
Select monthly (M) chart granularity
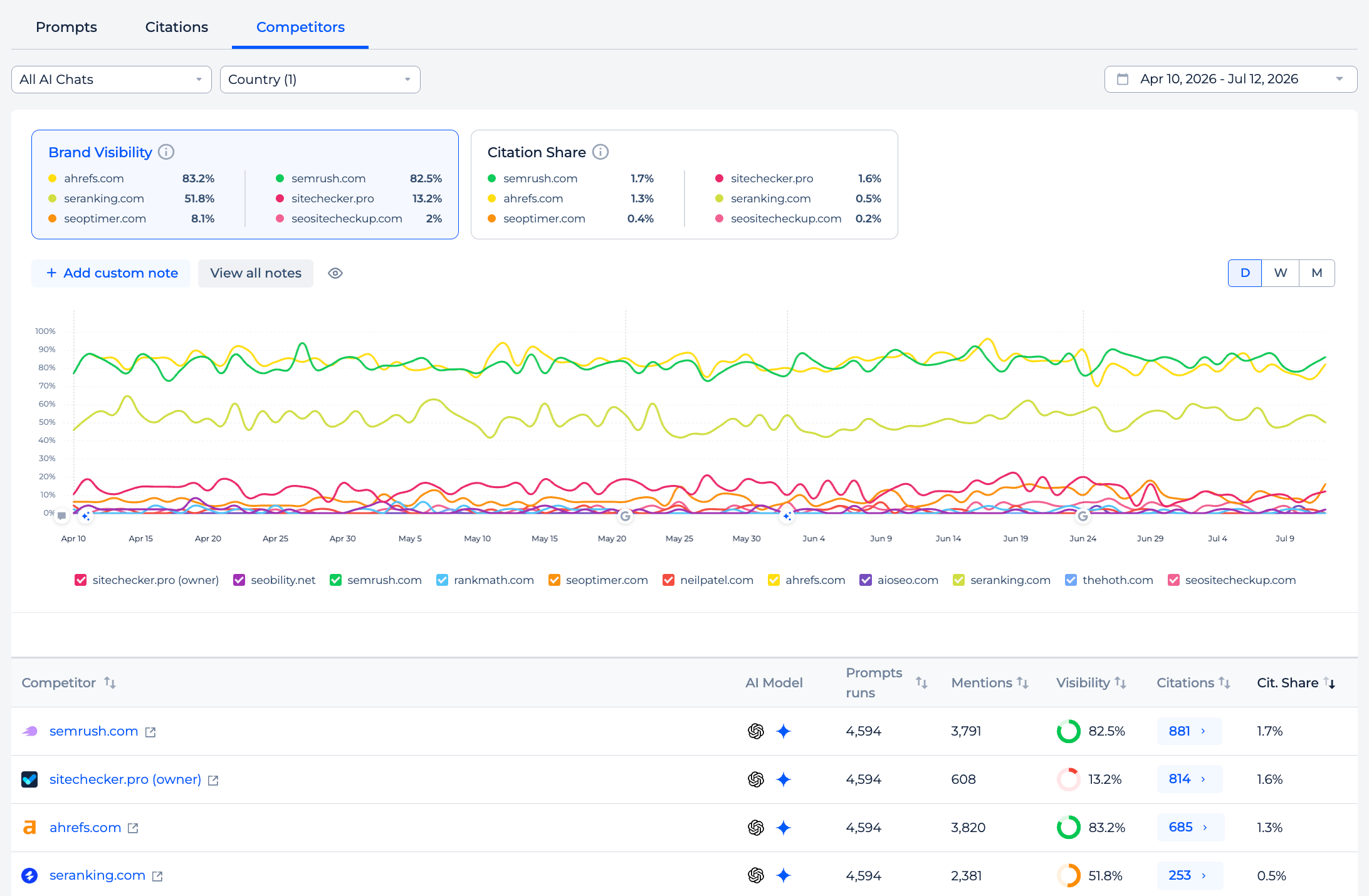(1317, 273)
